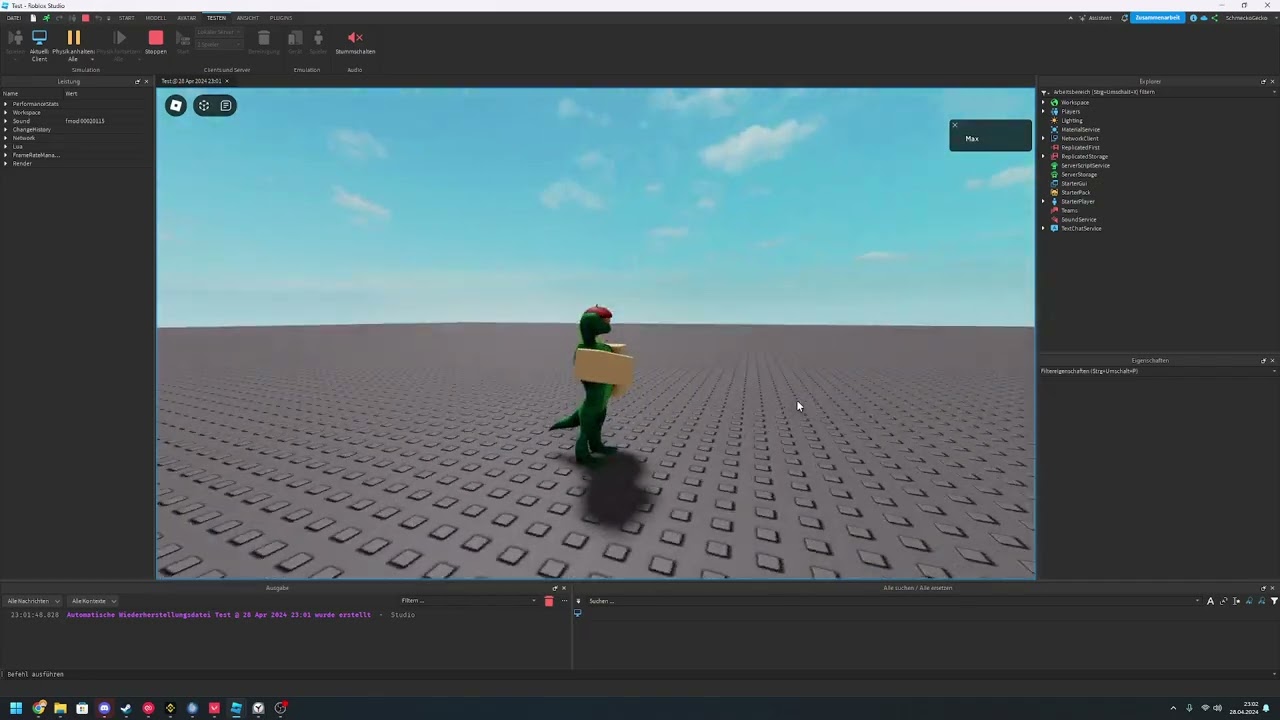Image resolution: width=1280 pixels, height=720 pixels.
Task: Click the blue info icon in the title toolbar
Action: (x=1193, y=18)
